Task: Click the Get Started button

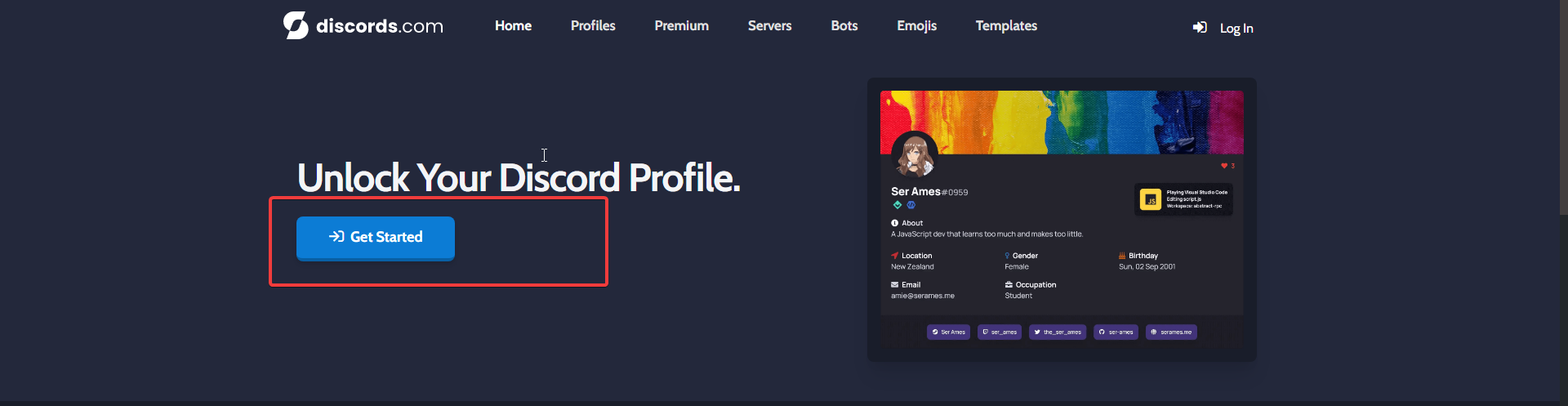Action: tap(376, 238)
